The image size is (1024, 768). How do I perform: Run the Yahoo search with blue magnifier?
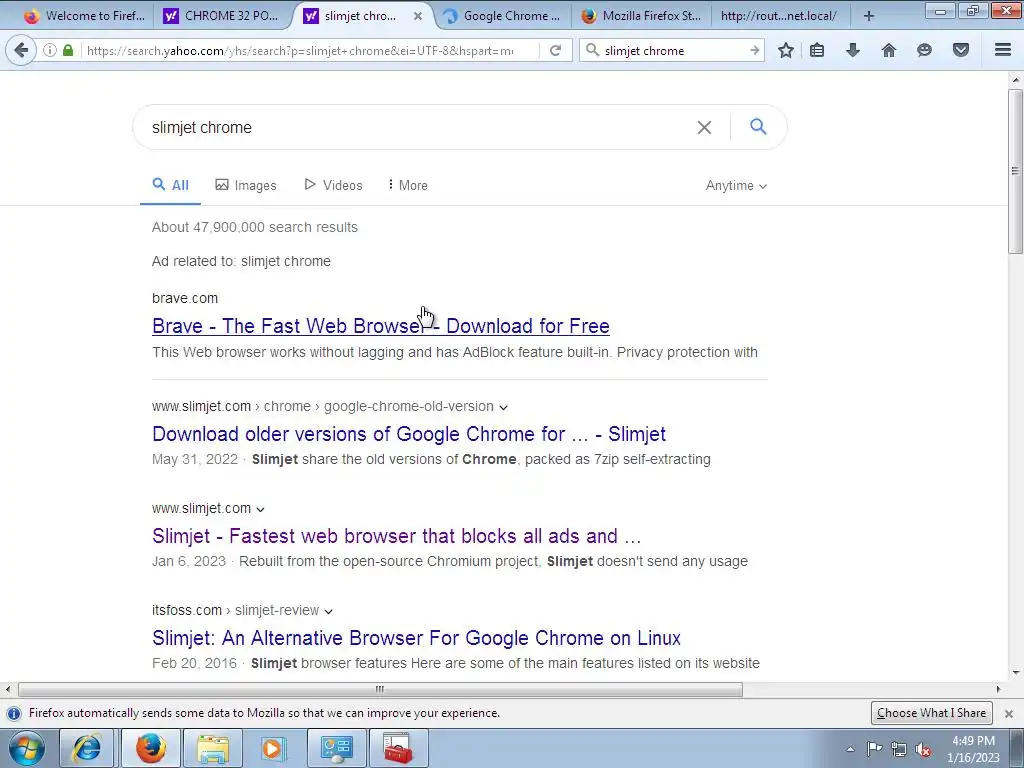pyautogui.click(x=758, y=127)
